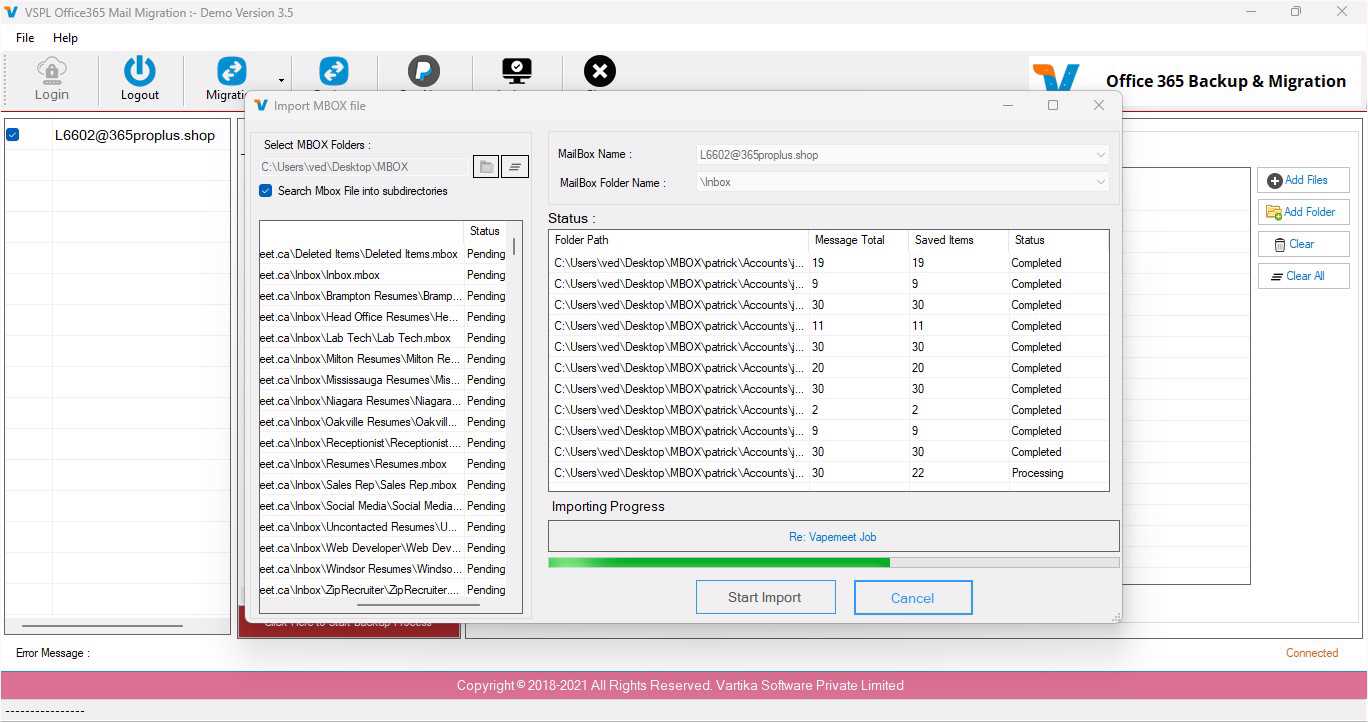Select the Receptionist mbox row
This screenshot has width=1368, height=723.
point(384,443)
